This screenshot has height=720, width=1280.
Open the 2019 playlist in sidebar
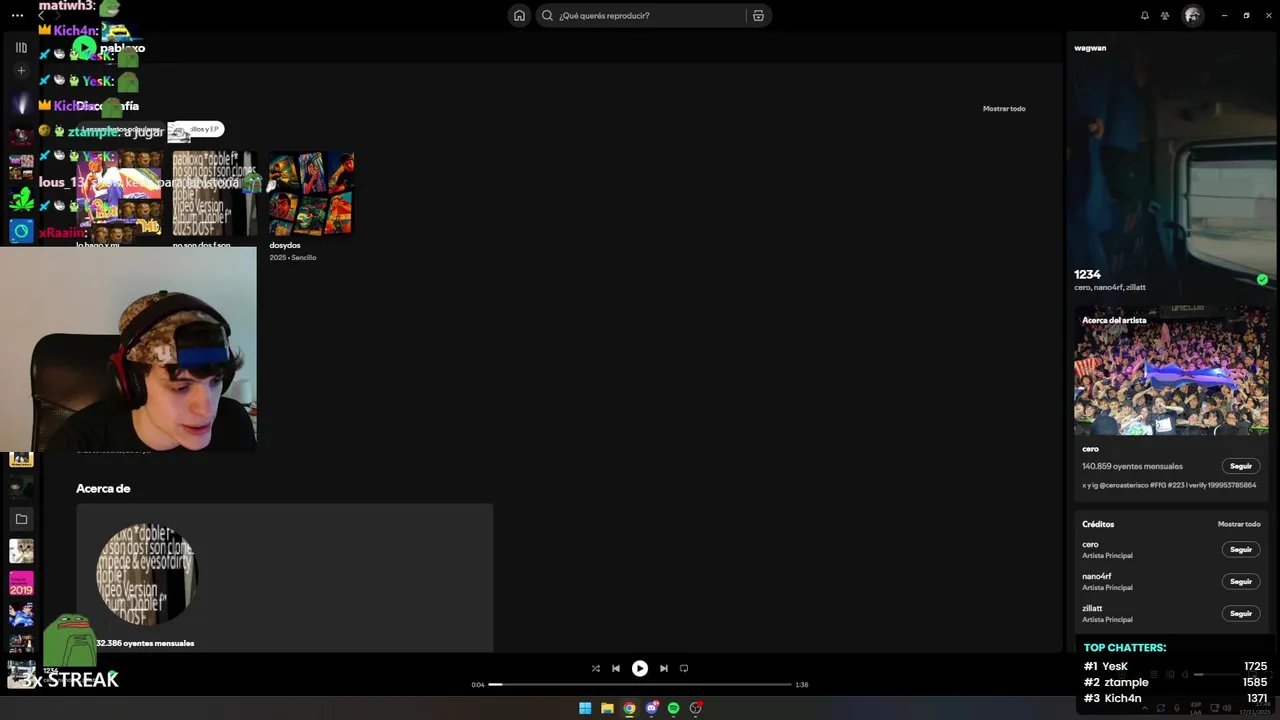[x=21, y=583]
